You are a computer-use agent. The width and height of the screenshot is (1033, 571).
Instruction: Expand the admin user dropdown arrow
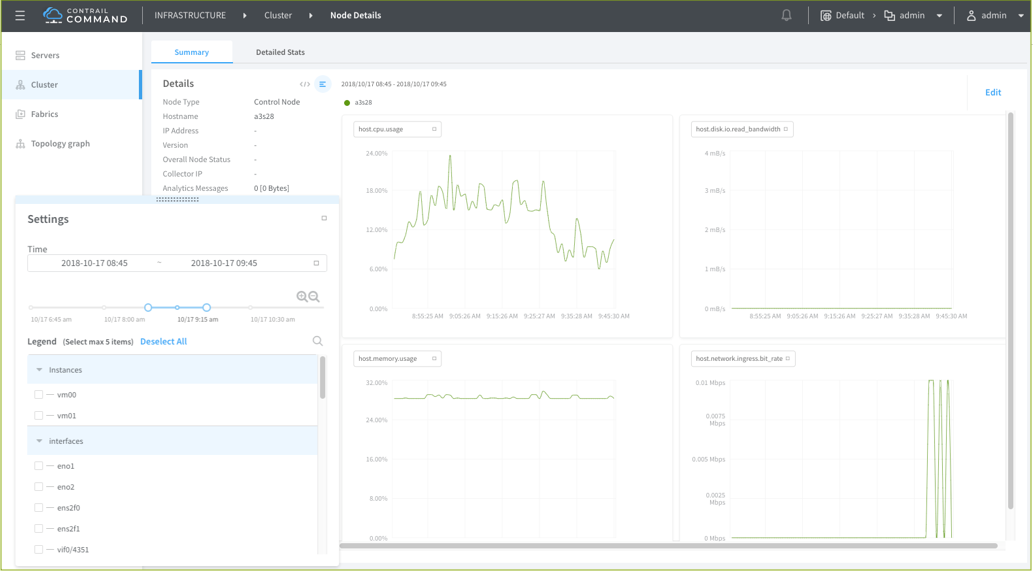coord(1021,16)
